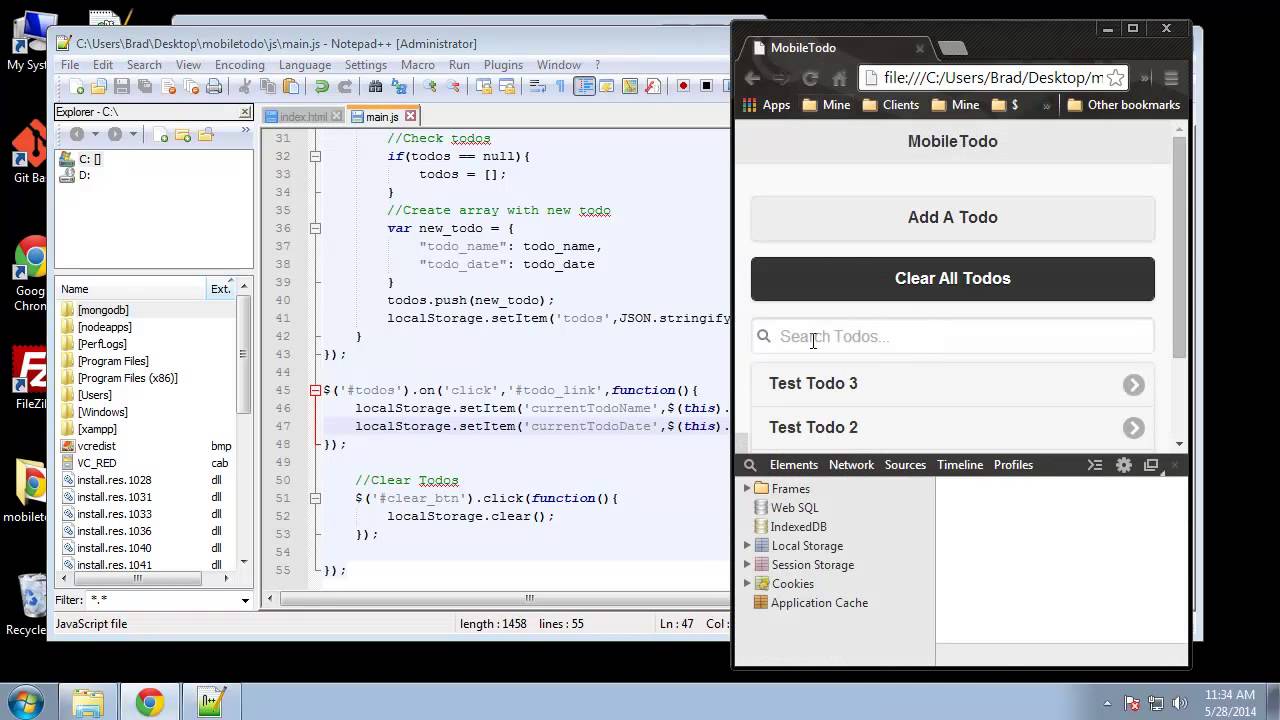Click the Add A Todo button
The width and height of the screenshot is (1280, 720).
[953, 218]
